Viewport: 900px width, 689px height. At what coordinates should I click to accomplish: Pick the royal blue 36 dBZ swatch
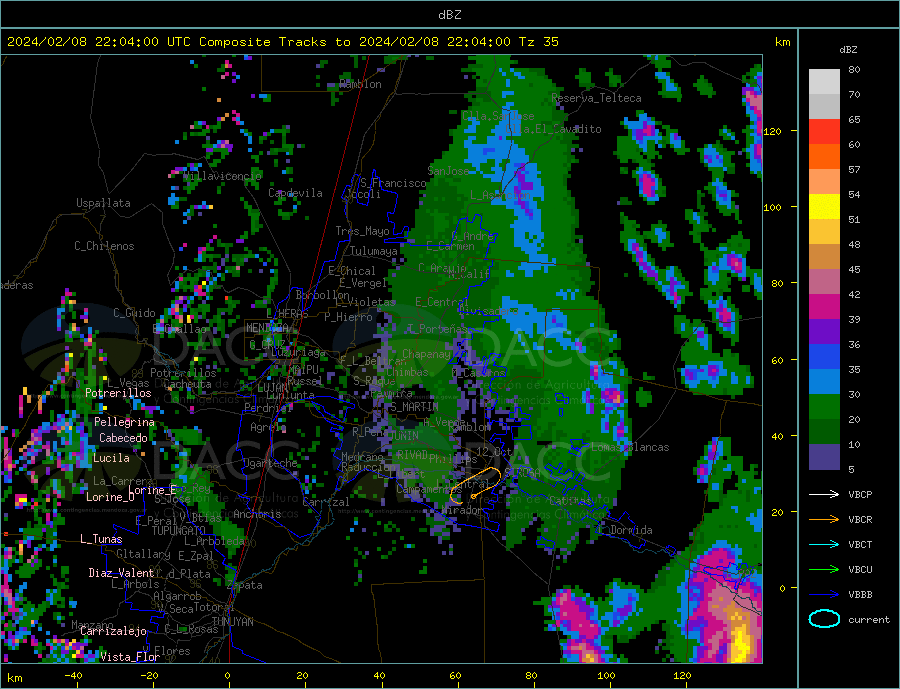pos(824,356)
